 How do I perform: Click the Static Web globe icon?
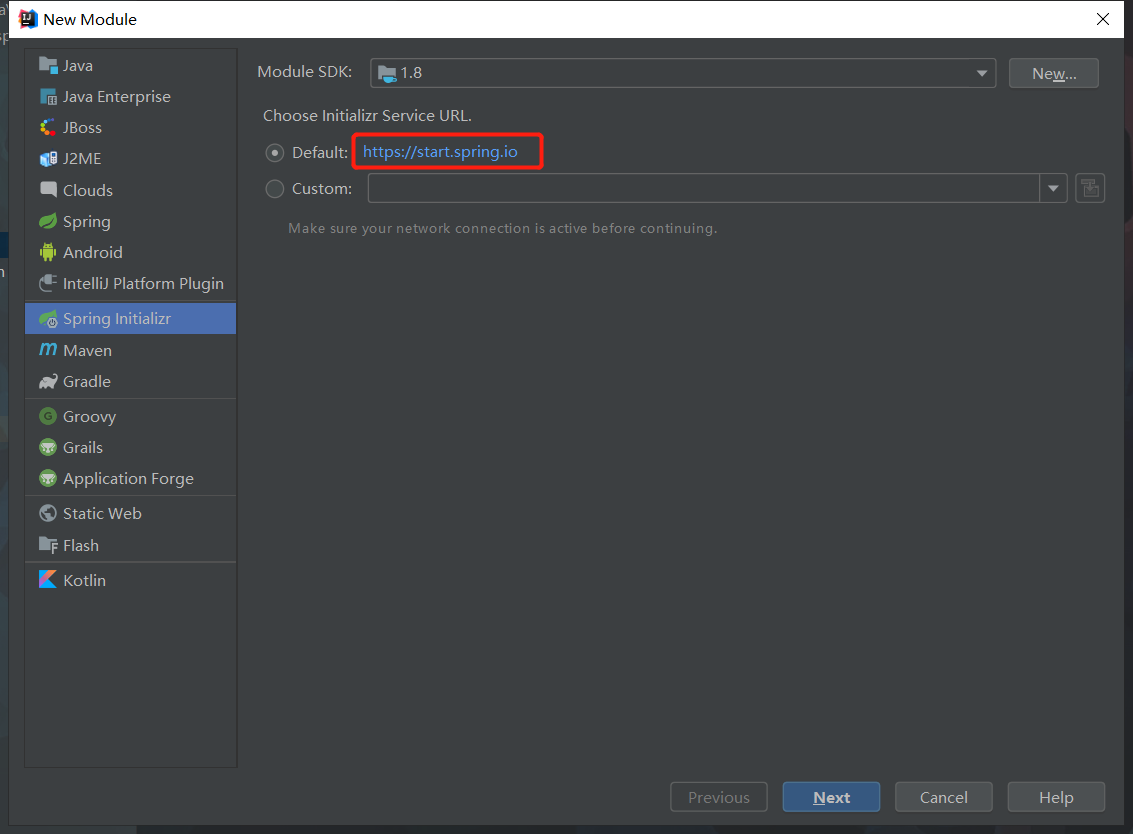point(48,513)
